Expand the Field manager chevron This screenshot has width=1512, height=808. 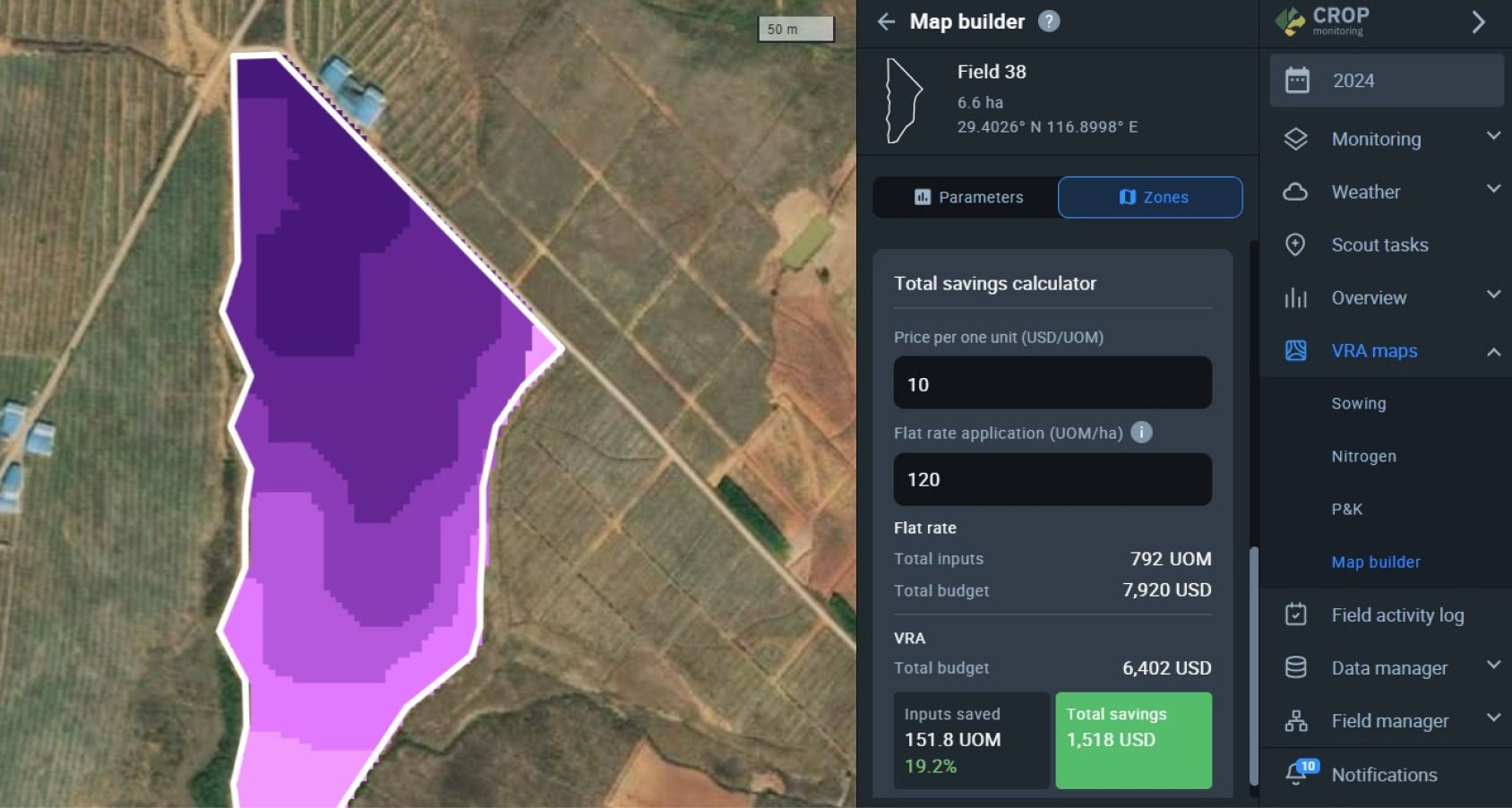point(1493,718)
